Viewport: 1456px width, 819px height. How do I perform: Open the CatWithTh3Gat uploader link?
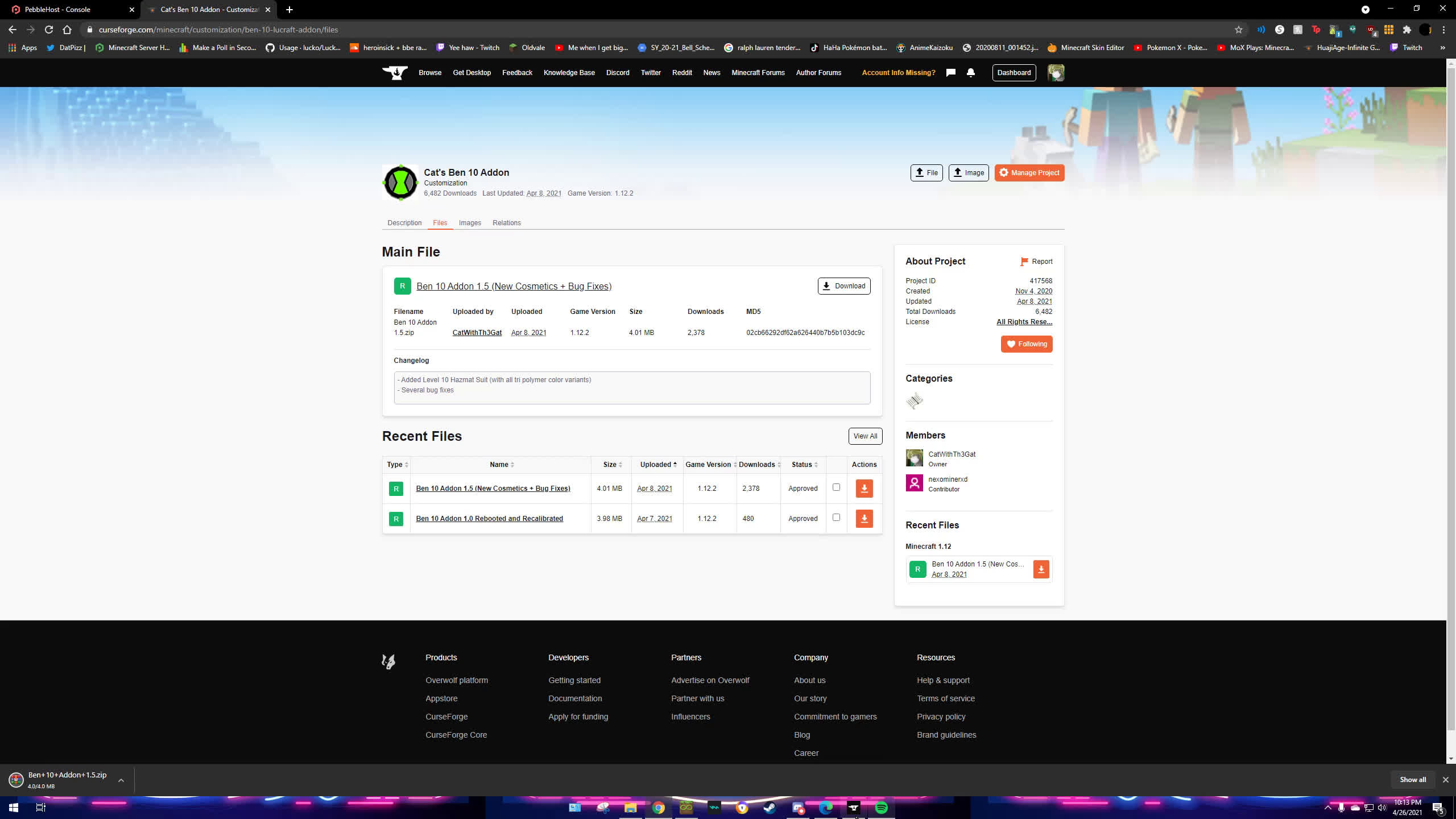point(477,333)
